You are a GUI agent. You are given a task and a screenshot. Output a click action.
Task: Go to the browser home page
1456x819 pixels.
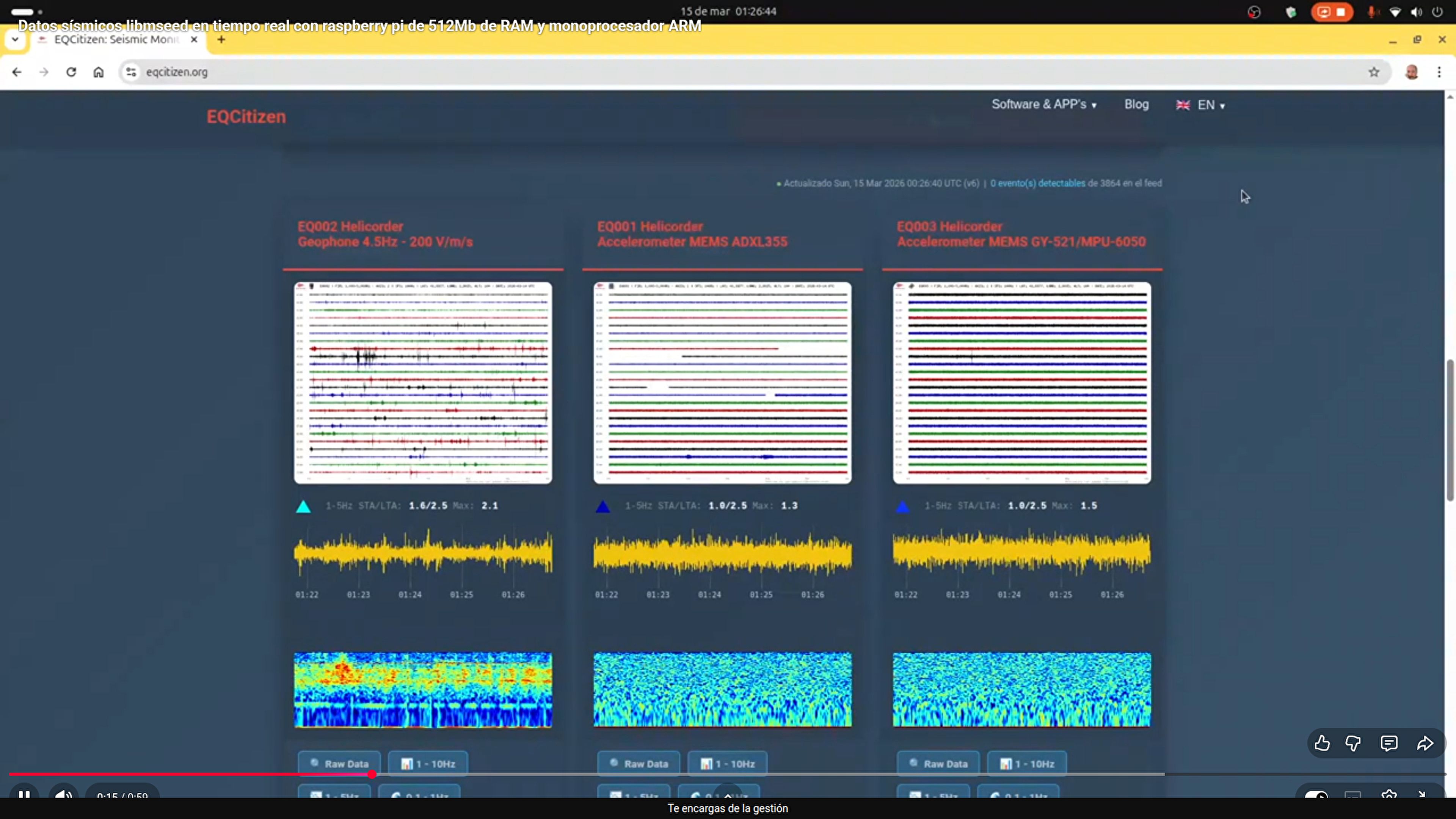click(98, 72)
